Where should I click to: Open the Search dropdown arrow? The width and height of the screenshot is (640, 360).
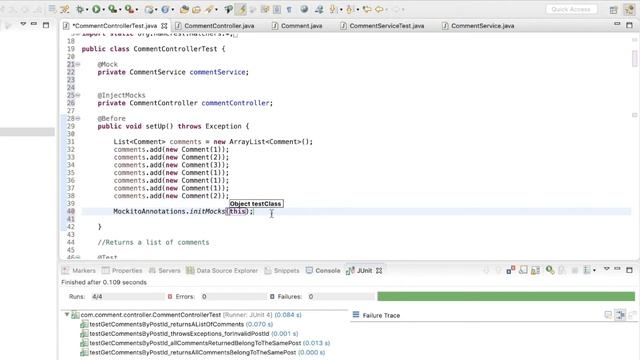216,10
